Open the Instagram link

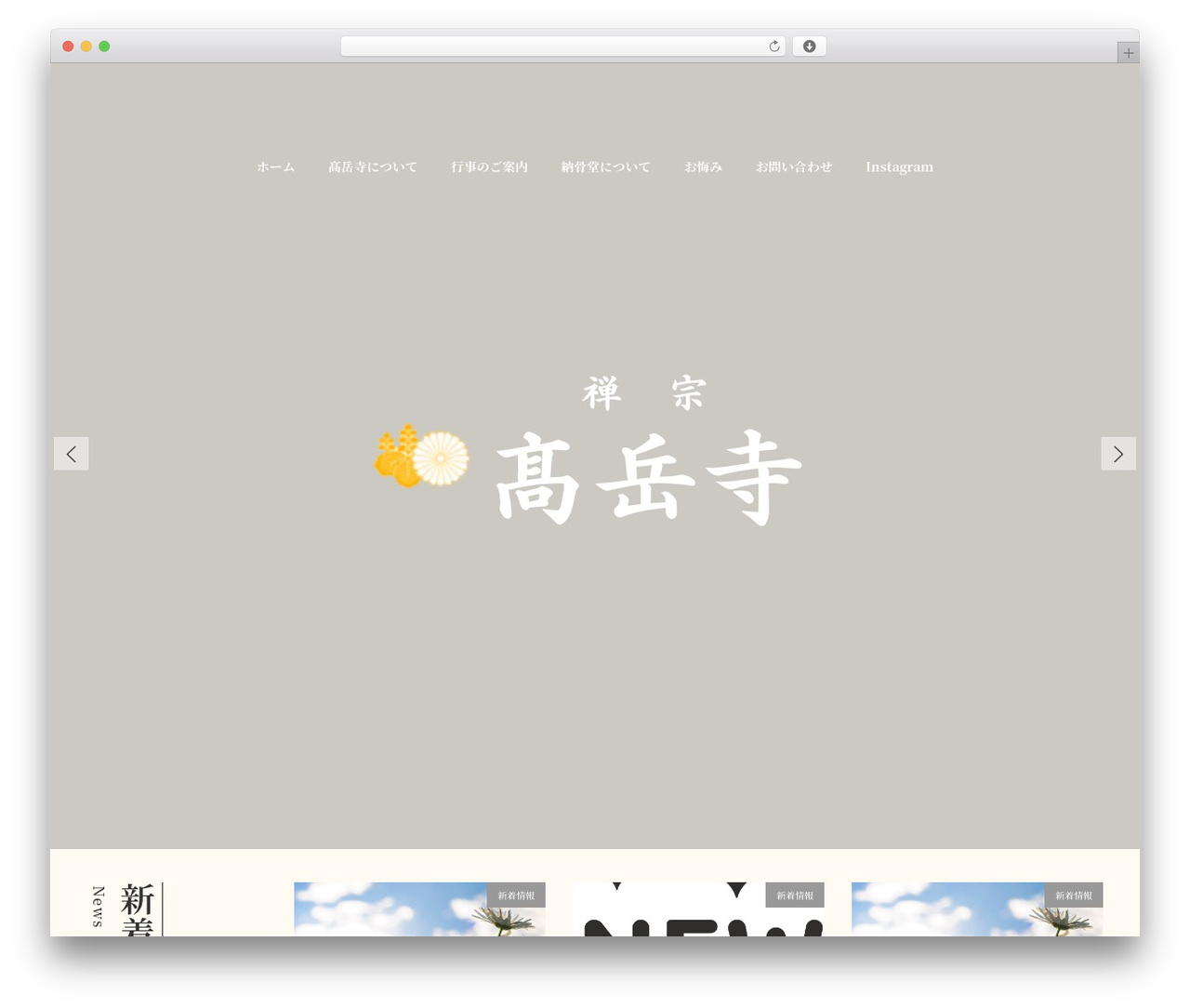click(899, 167)
